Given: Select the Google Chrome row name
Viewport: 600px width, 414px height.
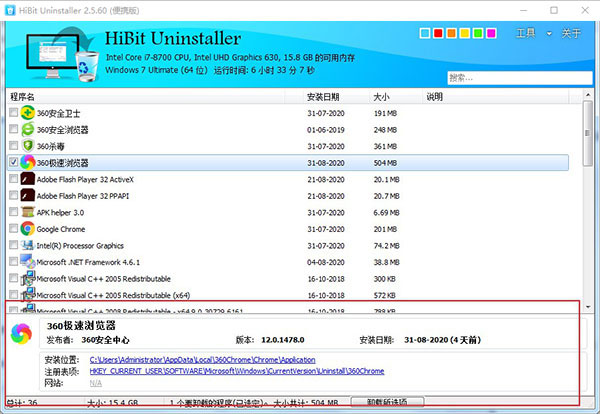Looking at the screenshot, I should [x=61, y=229].
